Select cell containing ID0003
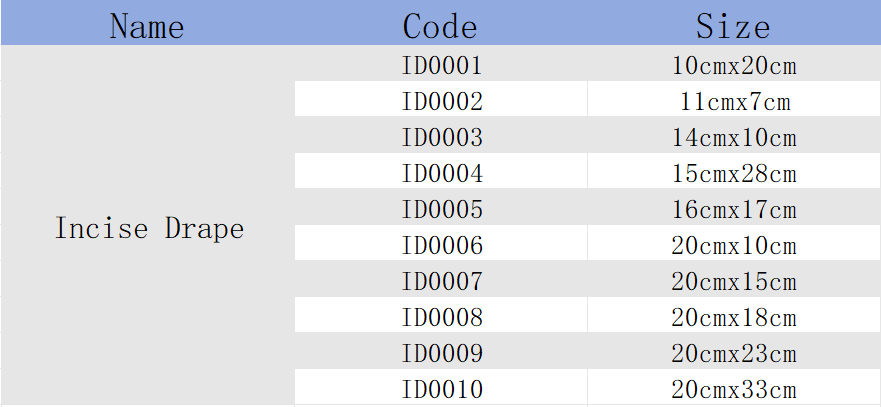The height and width of the screenshot is (407, 881). coord(441,135)
